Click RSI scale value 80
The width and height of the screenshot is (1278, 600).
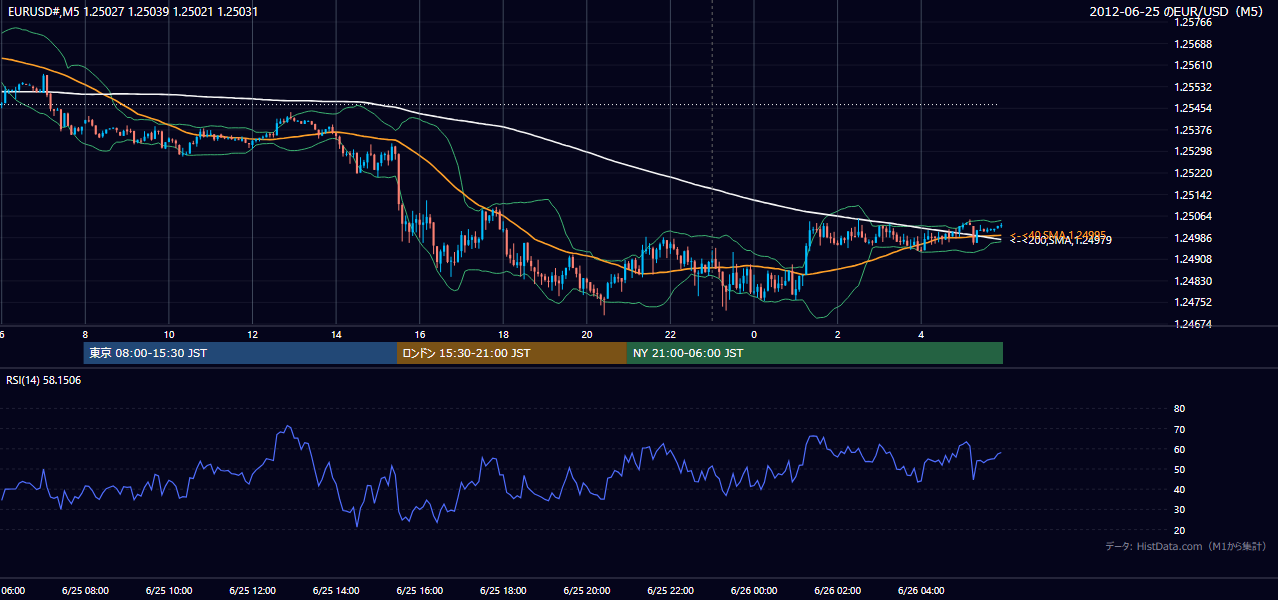click(x=1179, y=409)
